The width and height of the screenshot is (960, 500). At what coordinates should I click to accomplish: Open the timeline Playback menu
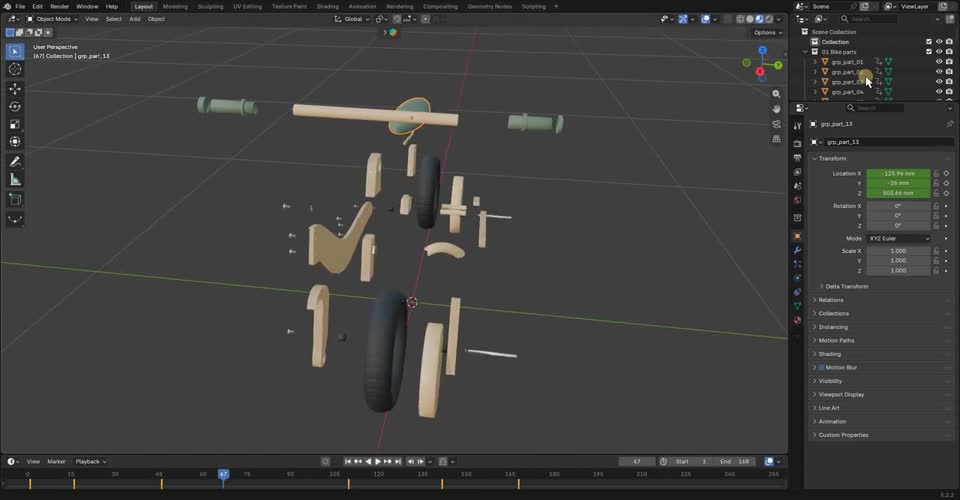click(91, 461)
